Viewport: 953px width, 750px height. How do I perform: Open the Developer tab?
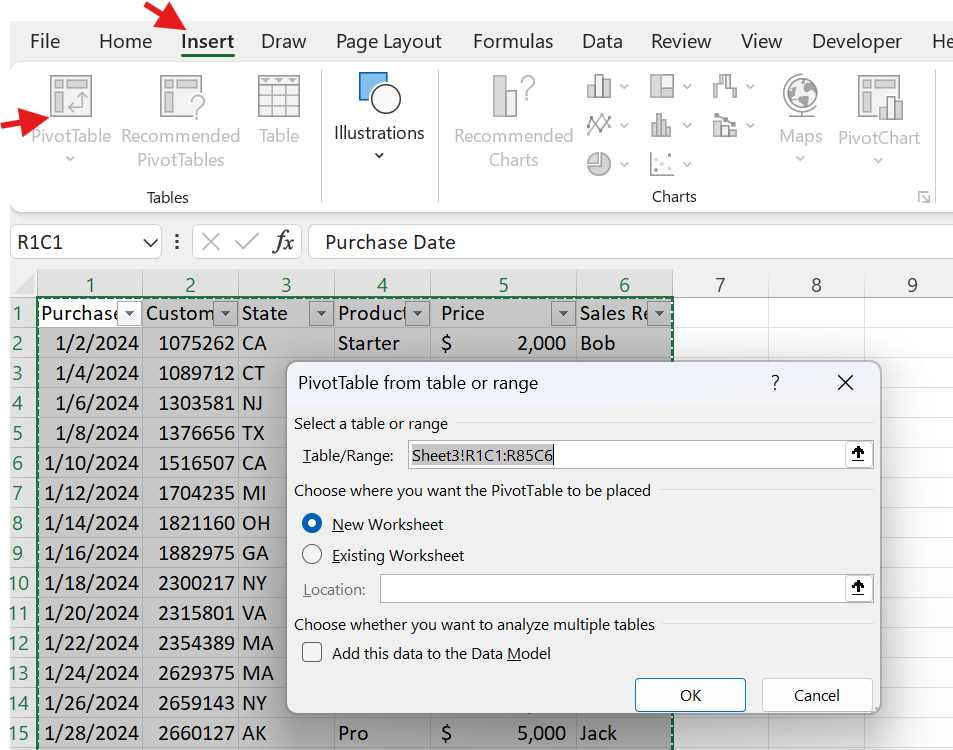pos(856,41)
